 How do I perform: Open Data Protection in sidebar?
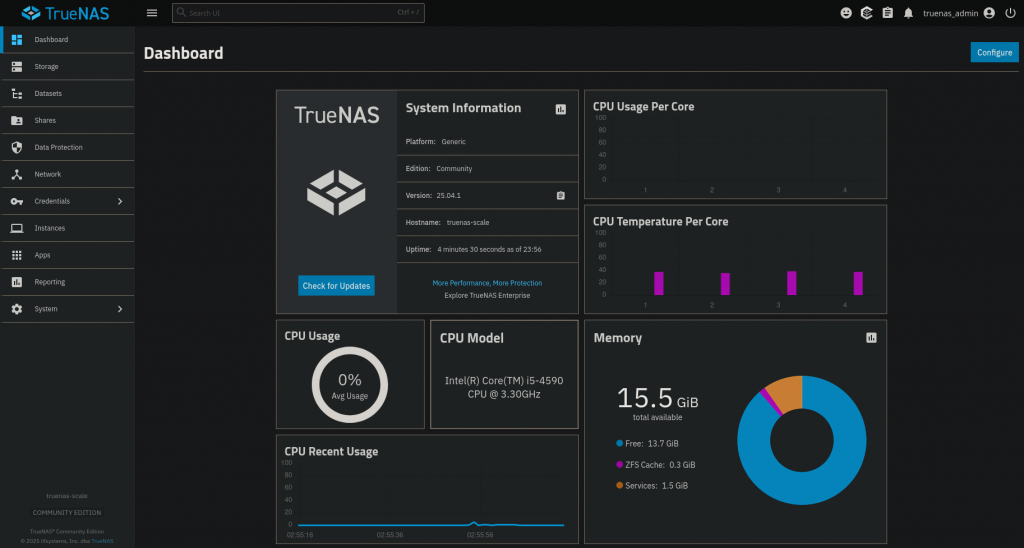58,147
